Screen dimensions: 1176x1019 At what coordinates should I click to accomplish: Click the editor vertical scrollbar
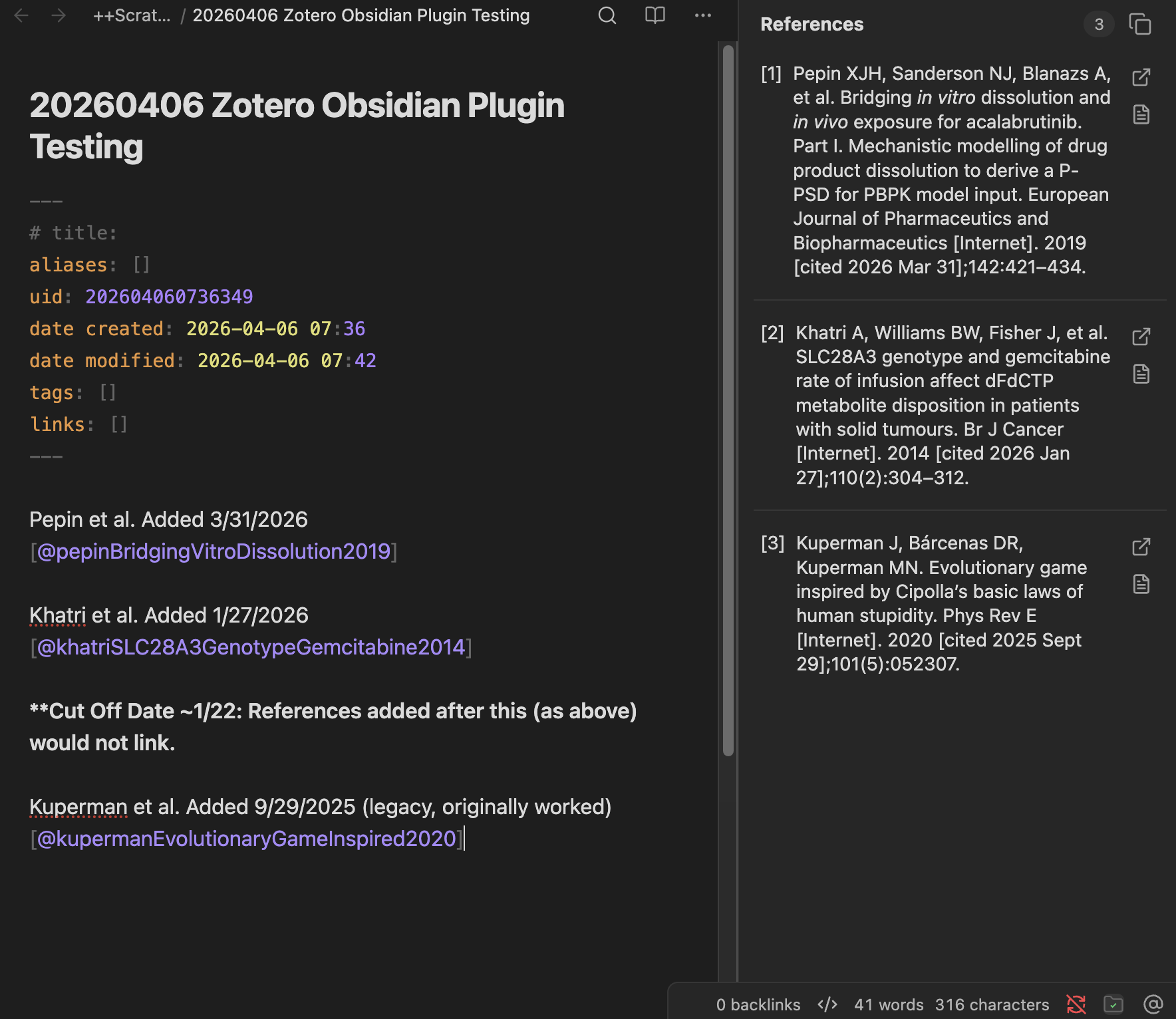tap(728, 399)
